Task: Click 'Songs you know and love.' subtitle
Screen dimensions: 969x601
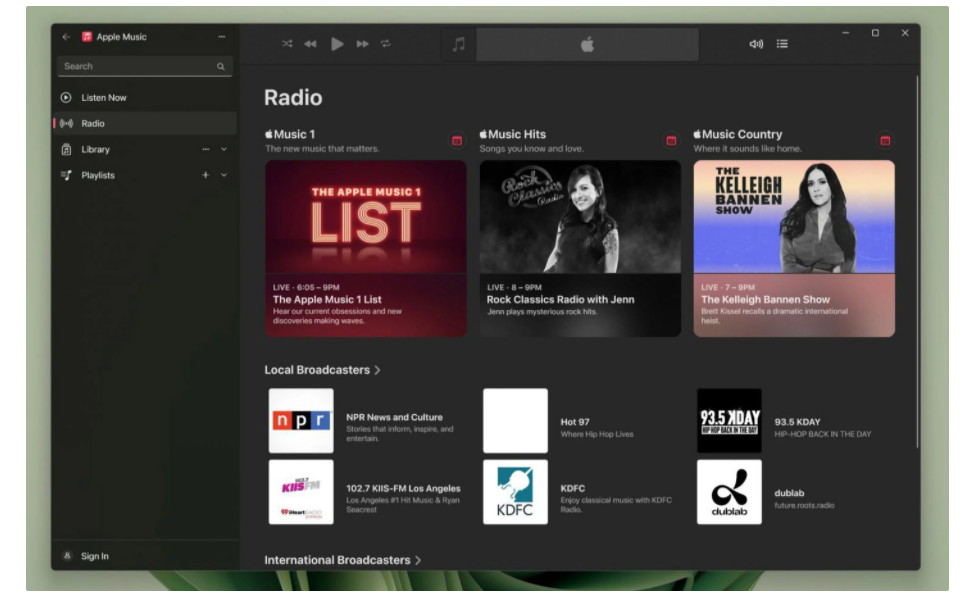Action: [531, 149]
